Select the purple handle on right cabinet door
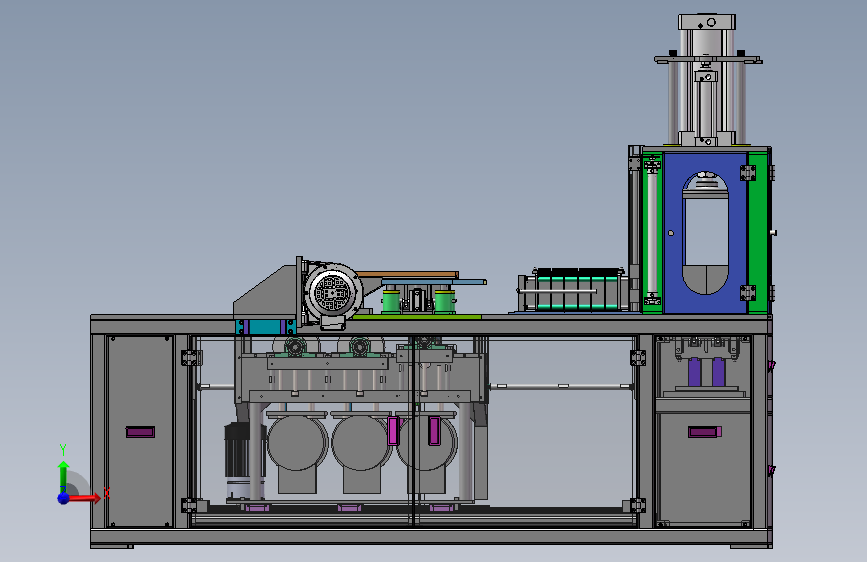 point(704,431)
